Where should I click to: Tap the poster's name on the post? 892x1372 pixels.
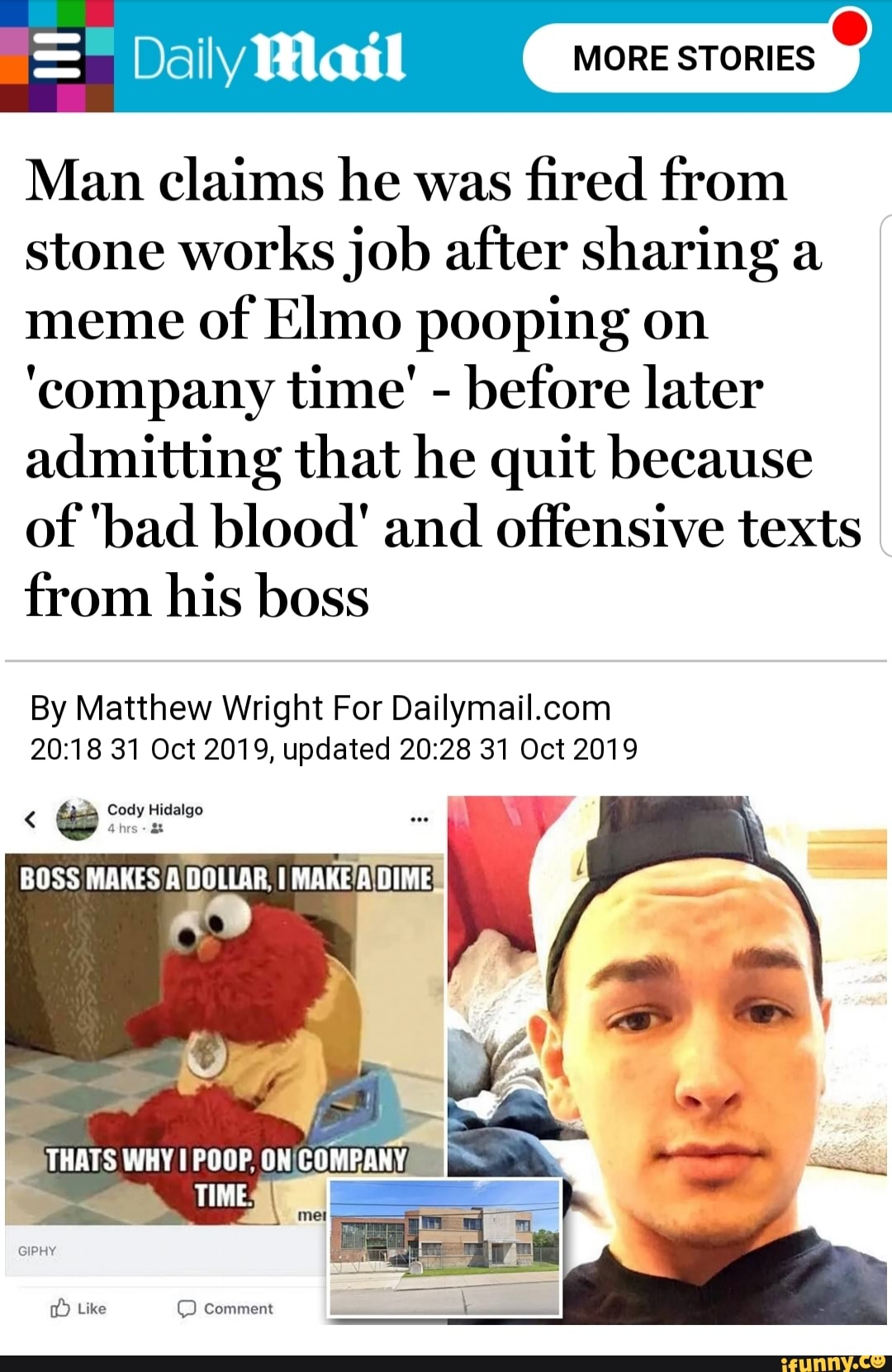[x=155, y=809]
